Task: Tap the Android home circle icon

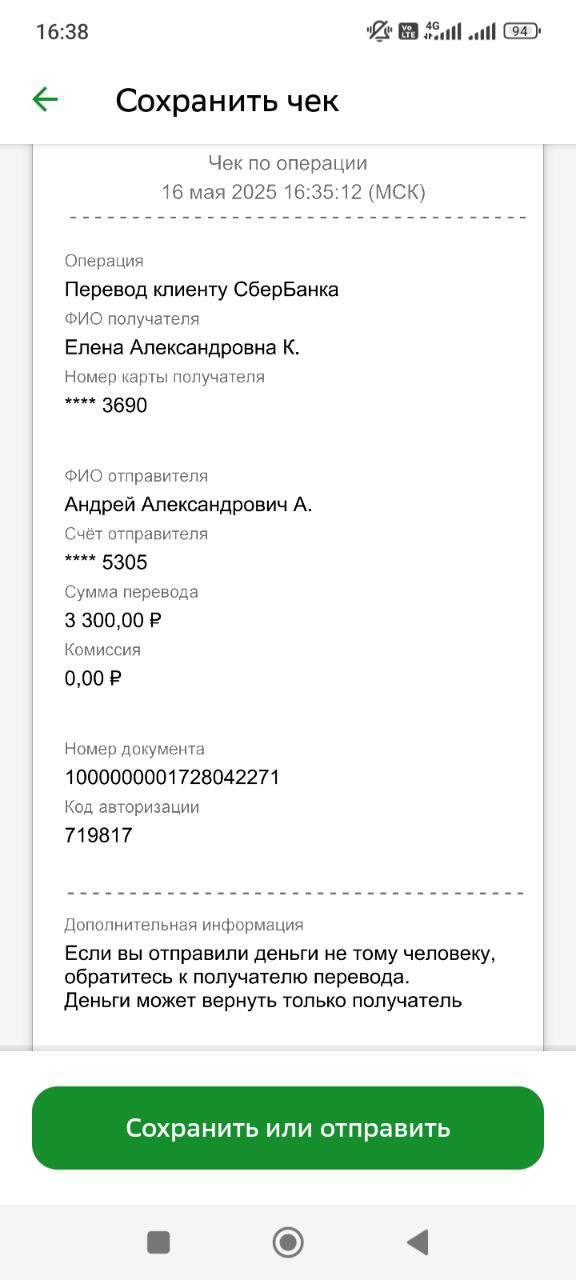Action: [288, 1242]
